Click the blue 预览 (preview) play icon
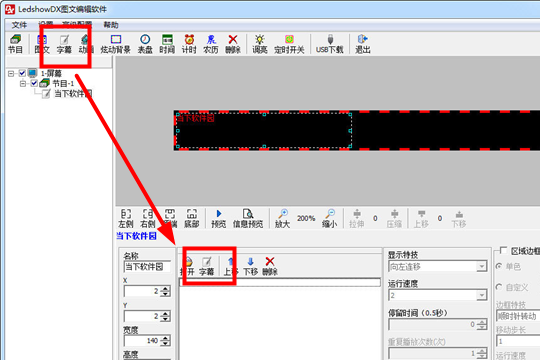540x360 pixels. (x=219, y=218)
